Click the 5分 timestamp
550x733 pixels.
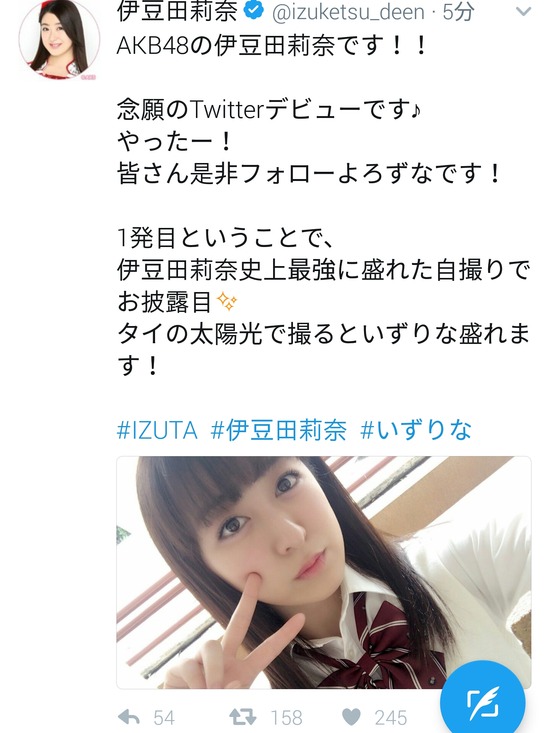(458, 12)
